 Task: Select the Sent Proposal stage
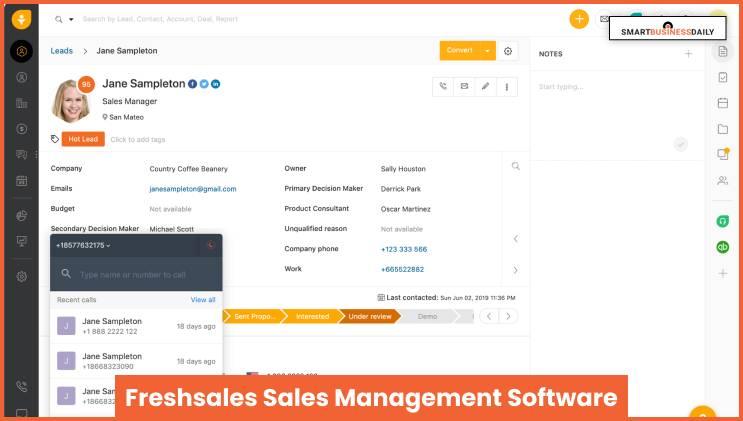pos(253,316)
